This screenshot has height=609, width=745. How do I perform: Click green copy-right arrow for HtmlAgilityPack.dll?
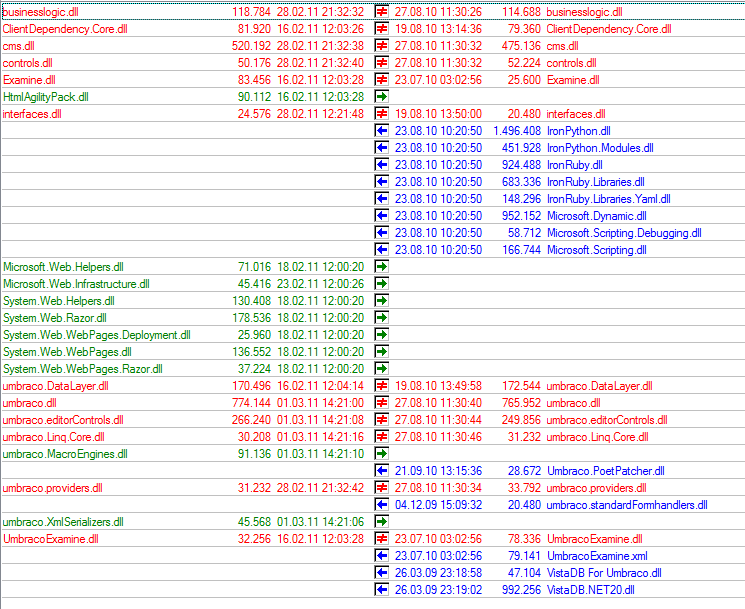click(x=382, y=96)
